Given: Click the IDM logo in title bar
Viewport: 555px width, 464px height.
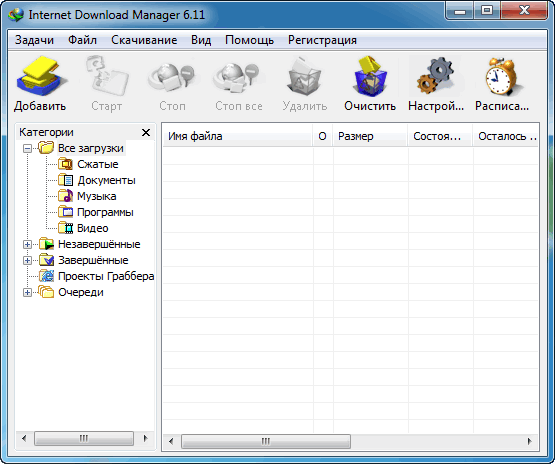Looking at the screenshot, I should 16,15.
